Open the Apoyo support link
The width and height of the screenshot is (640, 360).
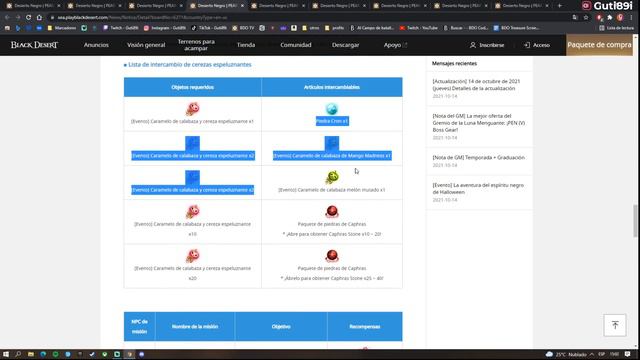pyautogui.click(x=395, y=45)
